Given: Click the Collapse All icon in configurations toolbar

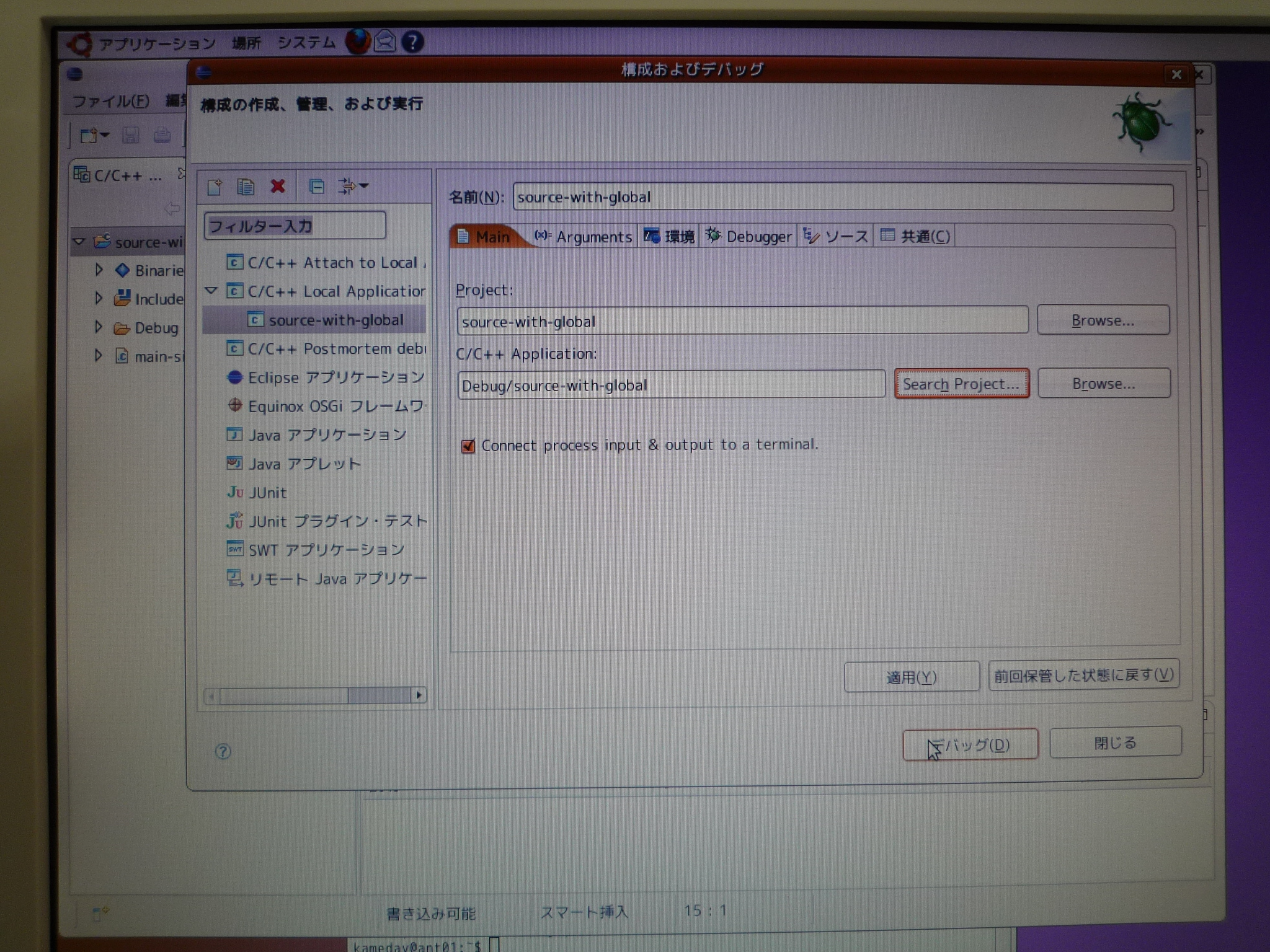Looking at the screenshot, I should [x=316, y=186].
